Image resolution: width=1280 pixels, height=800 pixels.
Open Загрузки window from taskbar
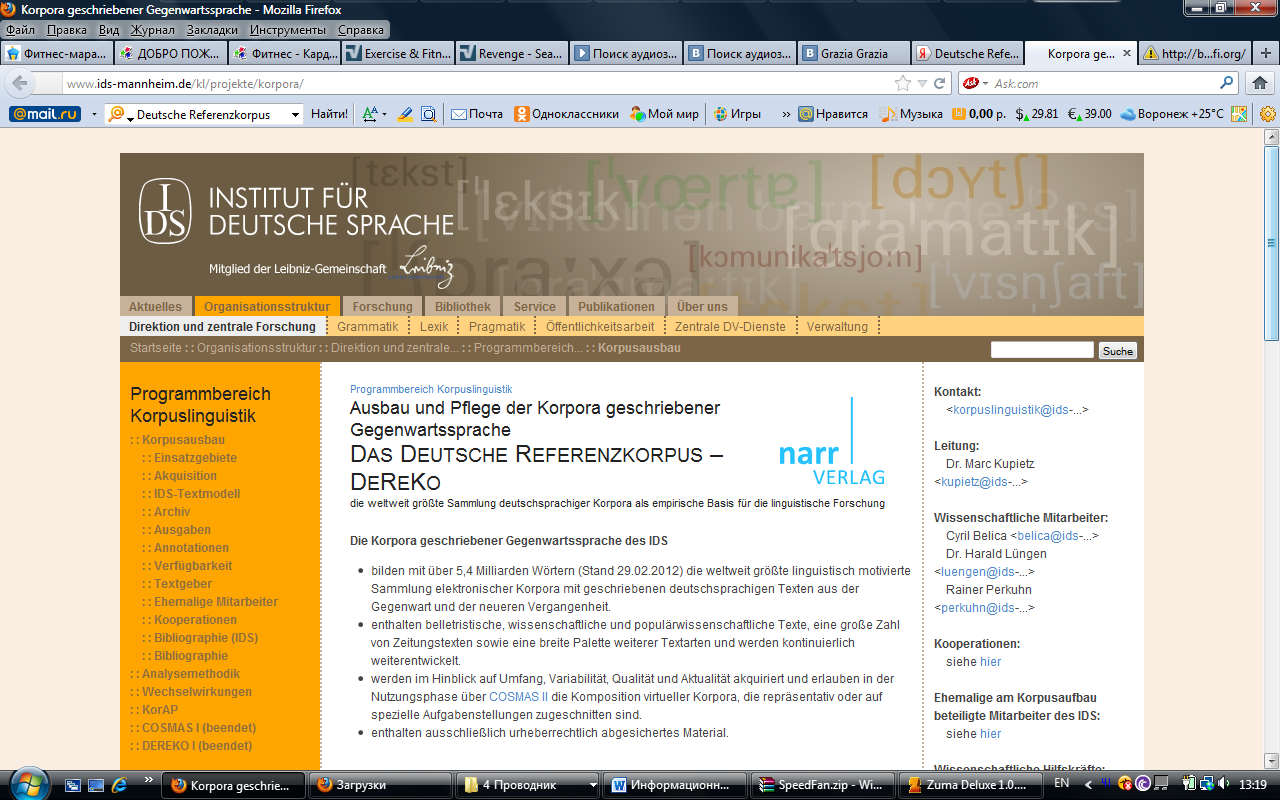[x=381, y=785]
